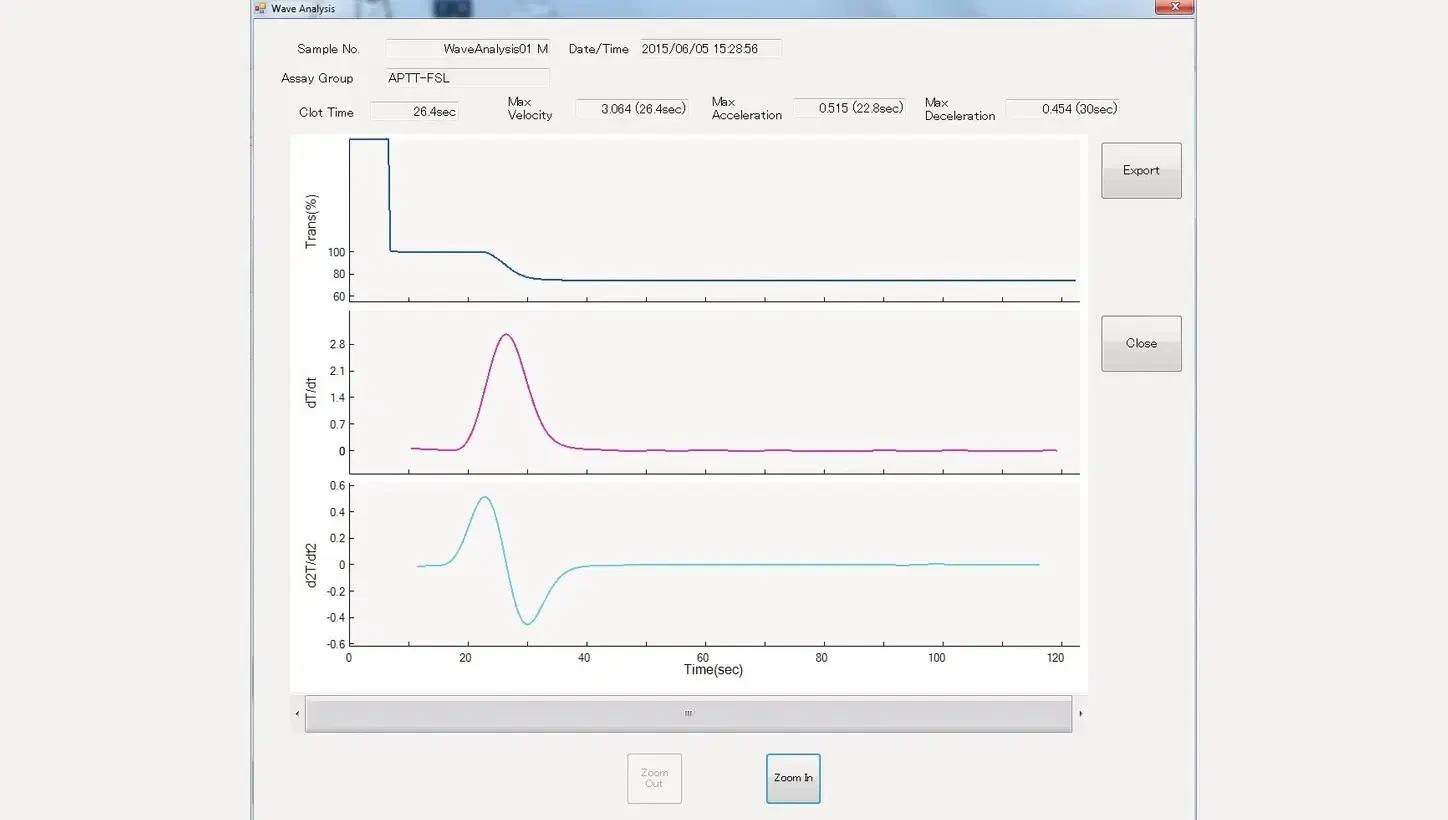Click the peak of the dT/dt curve
Screen dimensions: 1448x820
(x=506, y=335)
